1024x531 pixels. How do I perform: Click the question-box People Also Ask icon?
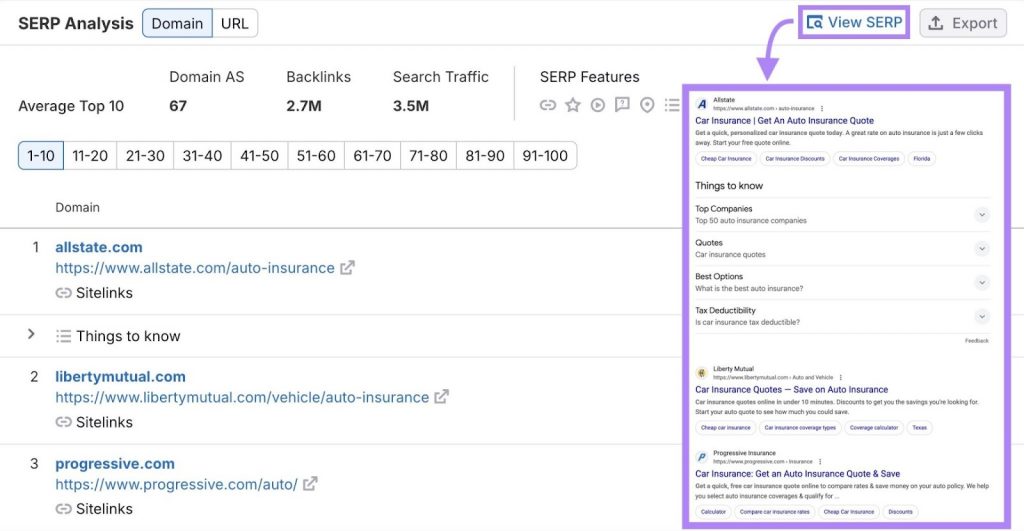[622, 105]
